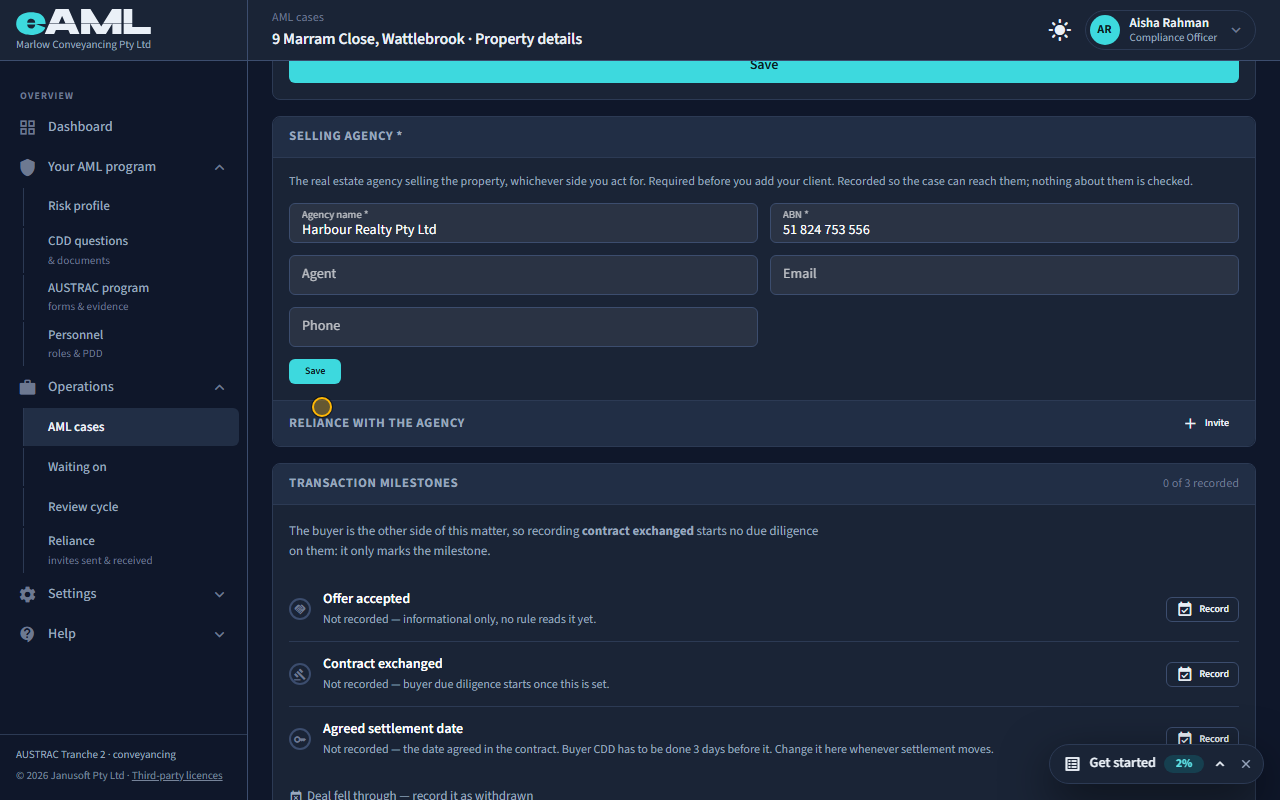Click the Dashboard grid icon
Image resolution: width=1280 pixels, height=800 pixels.
click(x=28, y=127)
